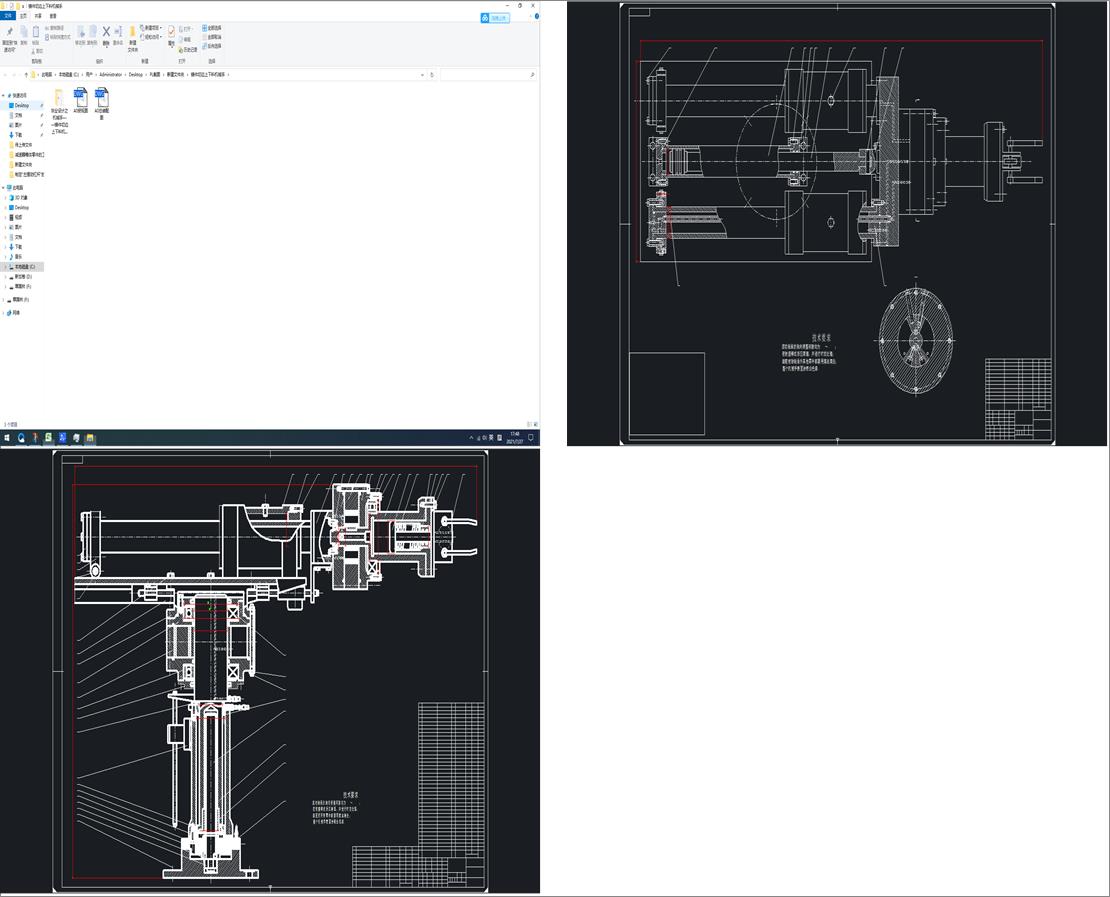Click the refresh button beside the address bar
The width and height of the screenshot is (1110, 897).
click(x=432, y=74)
